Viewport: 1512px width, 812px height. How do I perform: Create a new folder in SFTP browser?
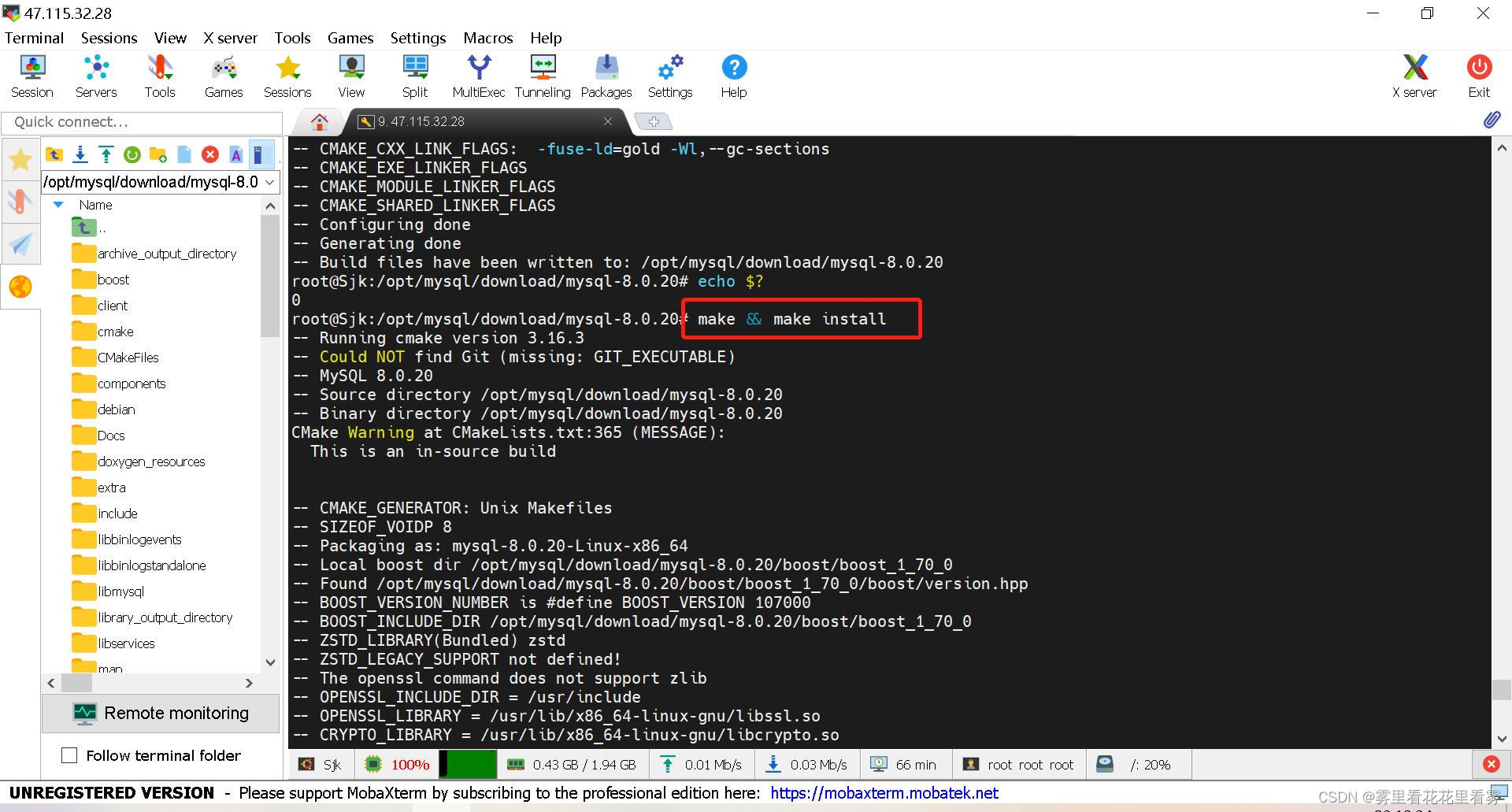pyautogui.click(x=158, y=154)
